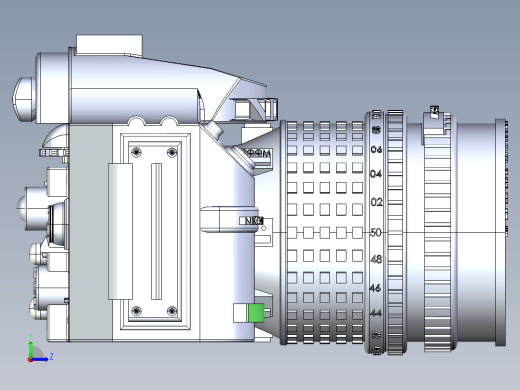This screenshot has width=520, height=390.
Task: Select the "06" marking on the lens ring
Action: click(x=376, y=149)
